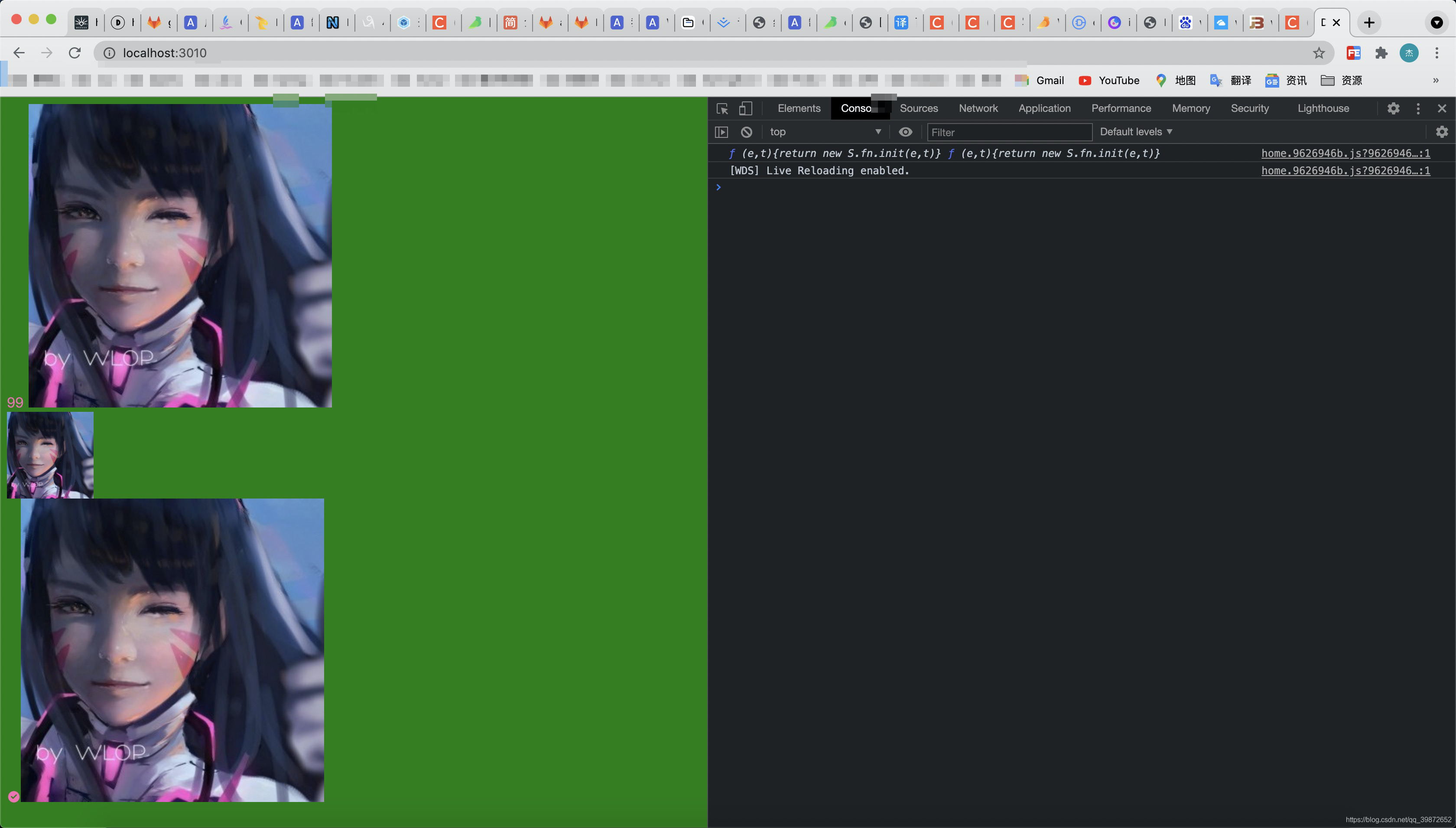Click the small thumbnail image on page
This screenshot has height=828, width=1456.
click(50, 455)
